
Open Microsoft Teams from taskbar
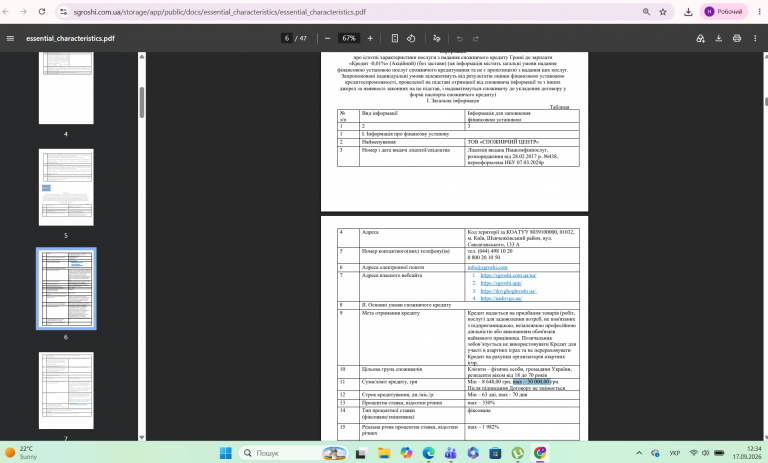tap(451, 453)
